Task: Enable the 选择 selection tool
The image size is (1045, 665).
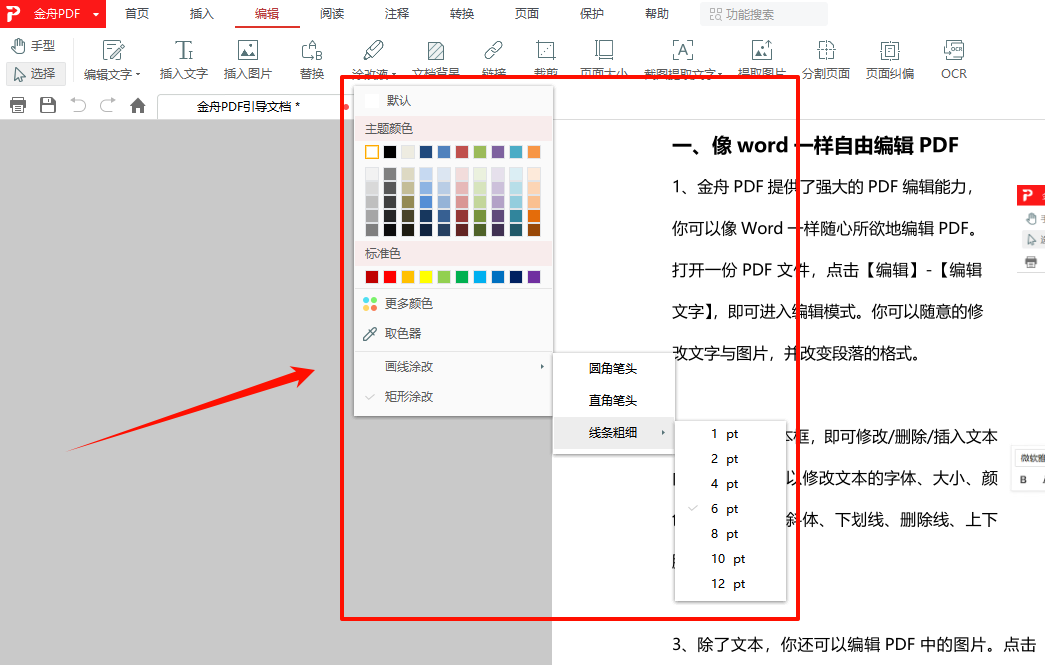Action: 35,73
